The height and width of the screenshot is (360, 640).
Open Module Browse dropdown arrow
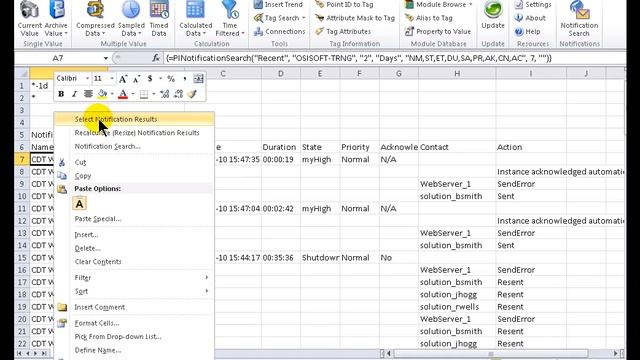tap(471, 4)
